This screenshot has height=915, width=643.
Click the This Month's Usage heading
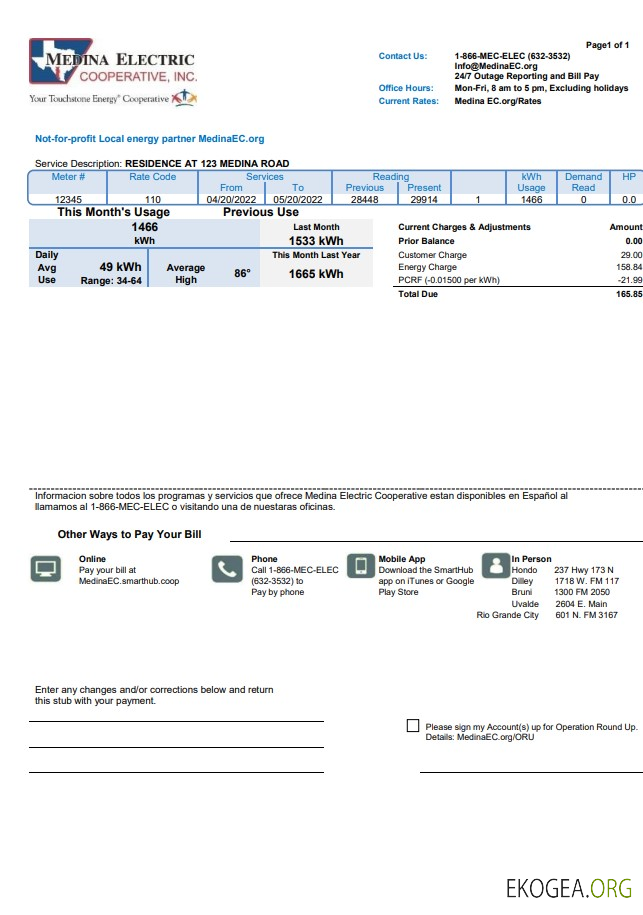(x=114, y=212)
